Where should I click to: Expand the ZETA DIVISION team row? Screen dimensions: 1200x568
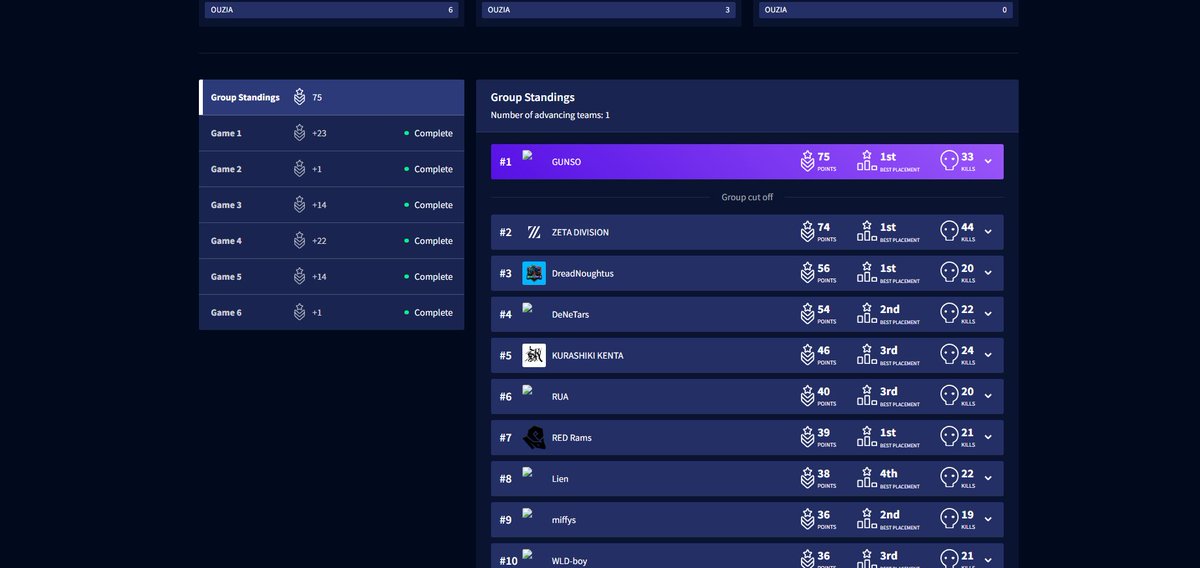point(988,232)
